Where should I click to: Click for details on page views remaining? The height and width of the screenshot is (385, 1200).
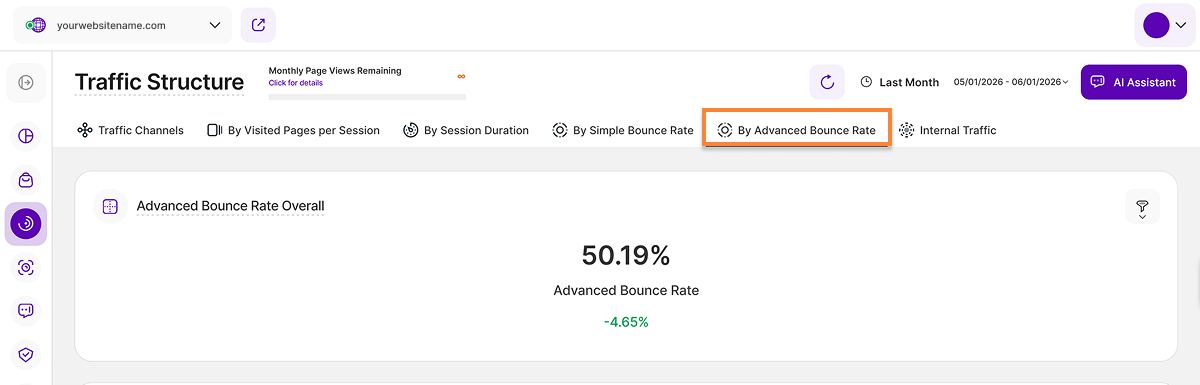[x=296, y=83]
